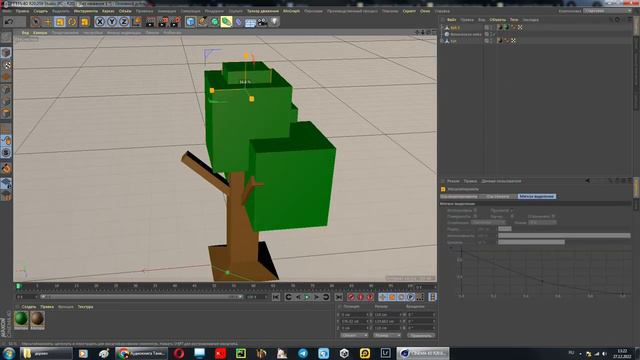
Task: Open the Объект coordinate mode dropdown
Action: [354, 335]
